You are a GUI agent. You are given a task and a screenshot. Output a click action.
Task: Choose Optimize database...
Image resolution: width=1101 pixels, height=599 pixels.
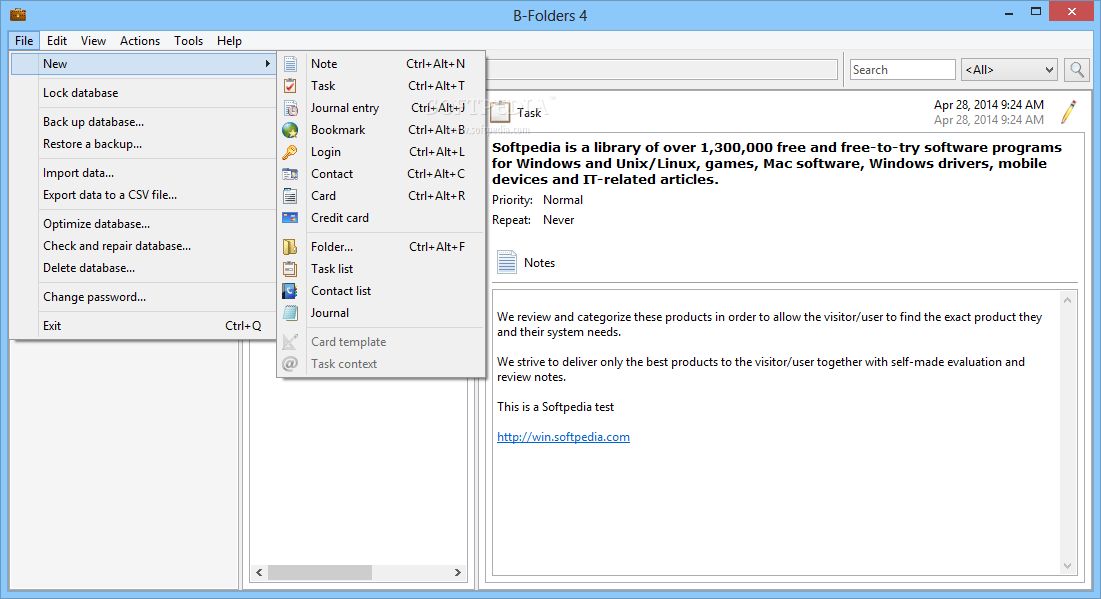143,224
